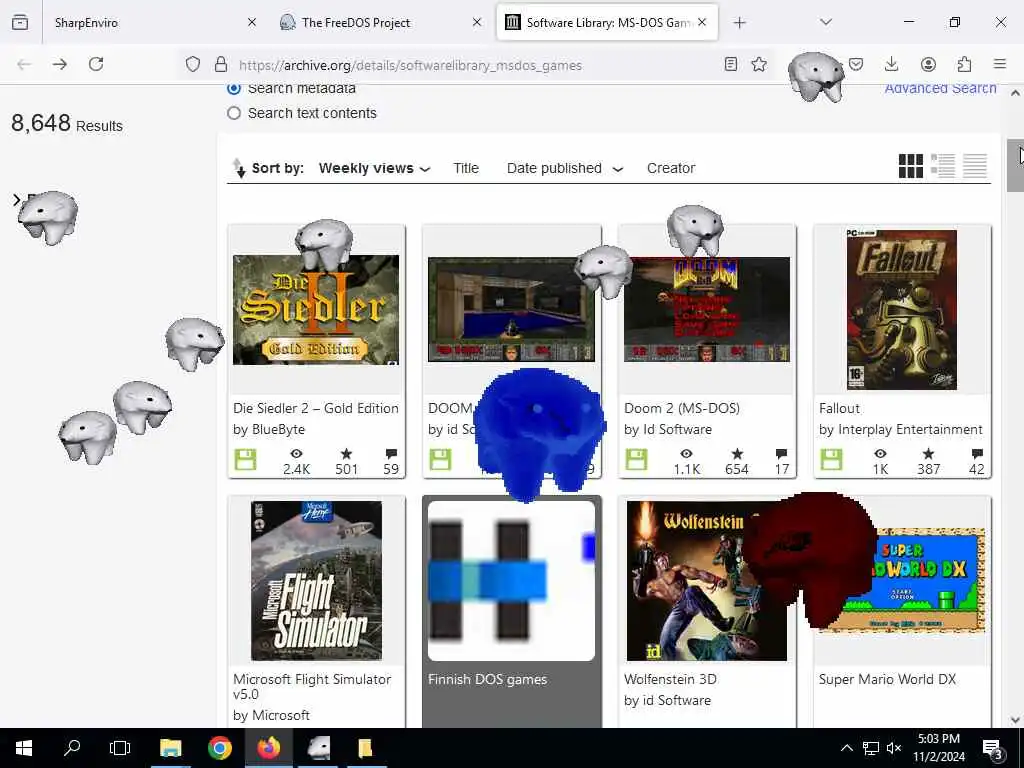Open Windows taskbar search

pyautogui.click(x=72, y=748)
